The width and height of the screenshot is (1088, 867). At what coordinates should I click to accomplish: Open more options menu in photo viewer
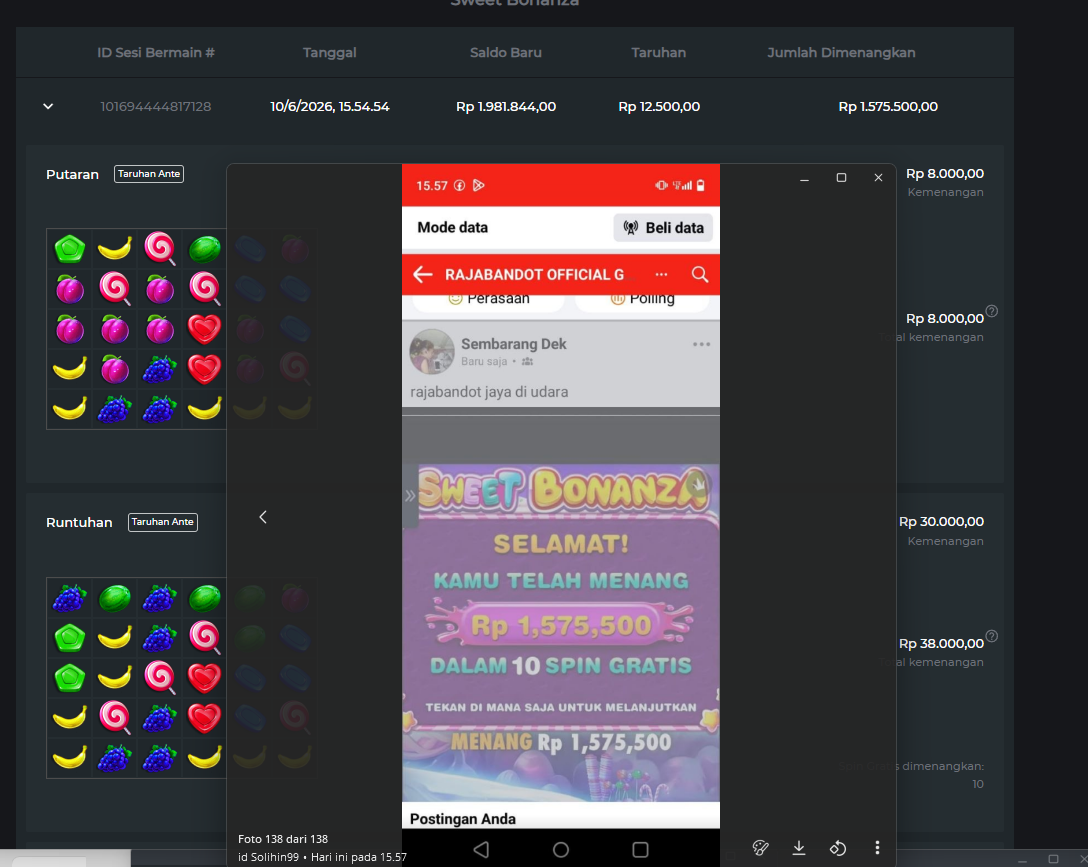pos(877,848)
